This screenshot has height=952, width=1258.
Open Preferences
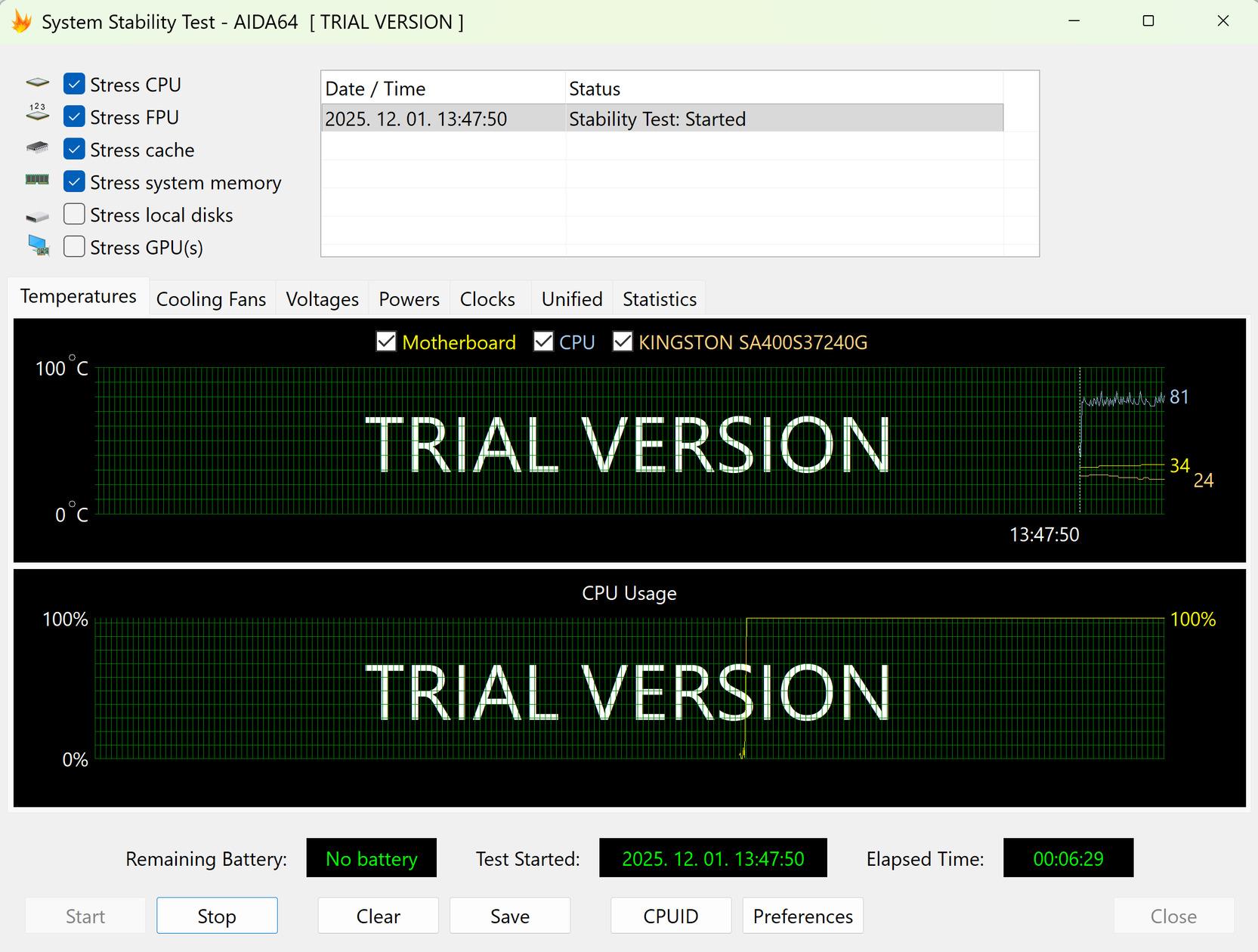click(803, 916)
